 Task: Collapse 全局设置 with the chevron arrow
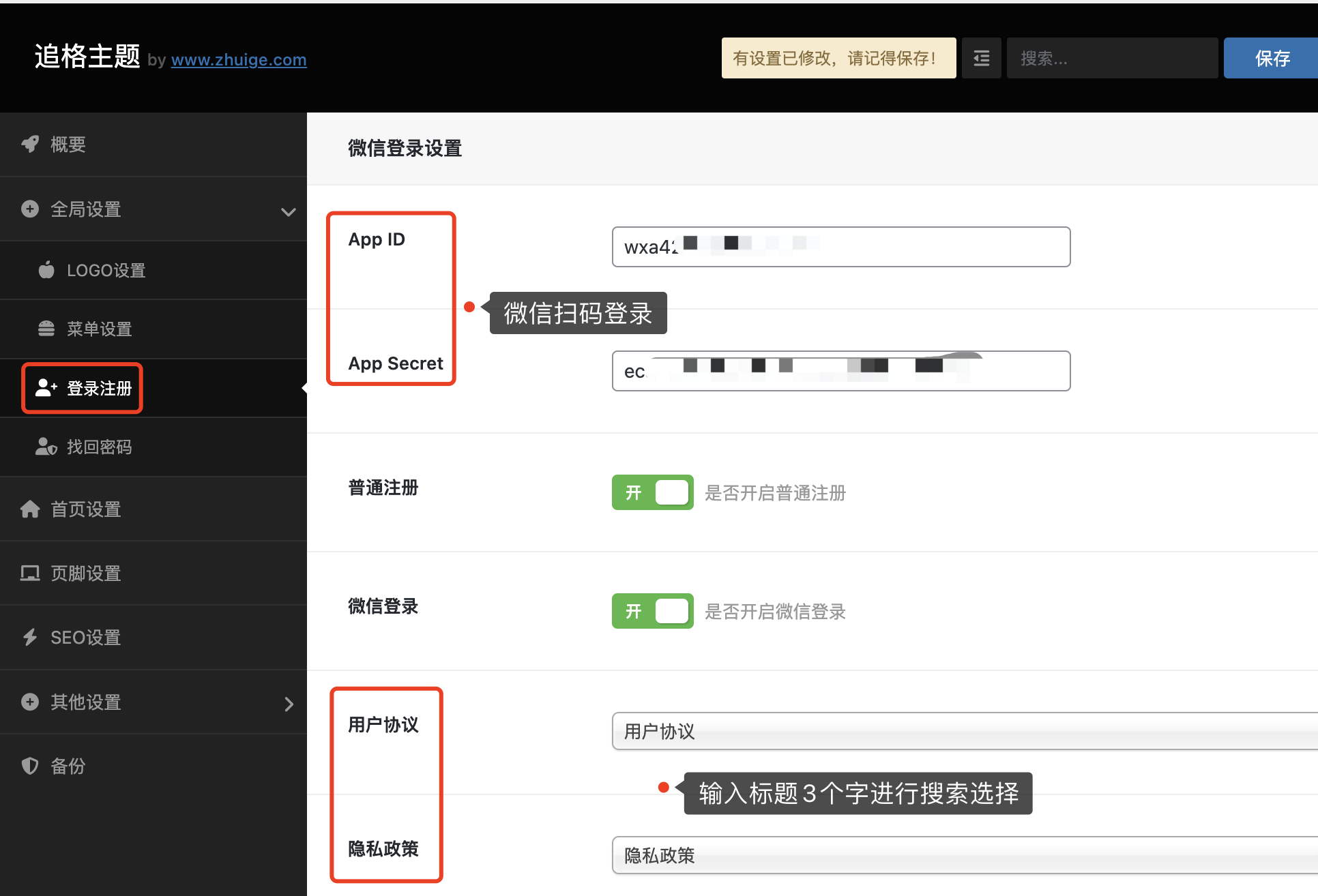coord(289,211)
